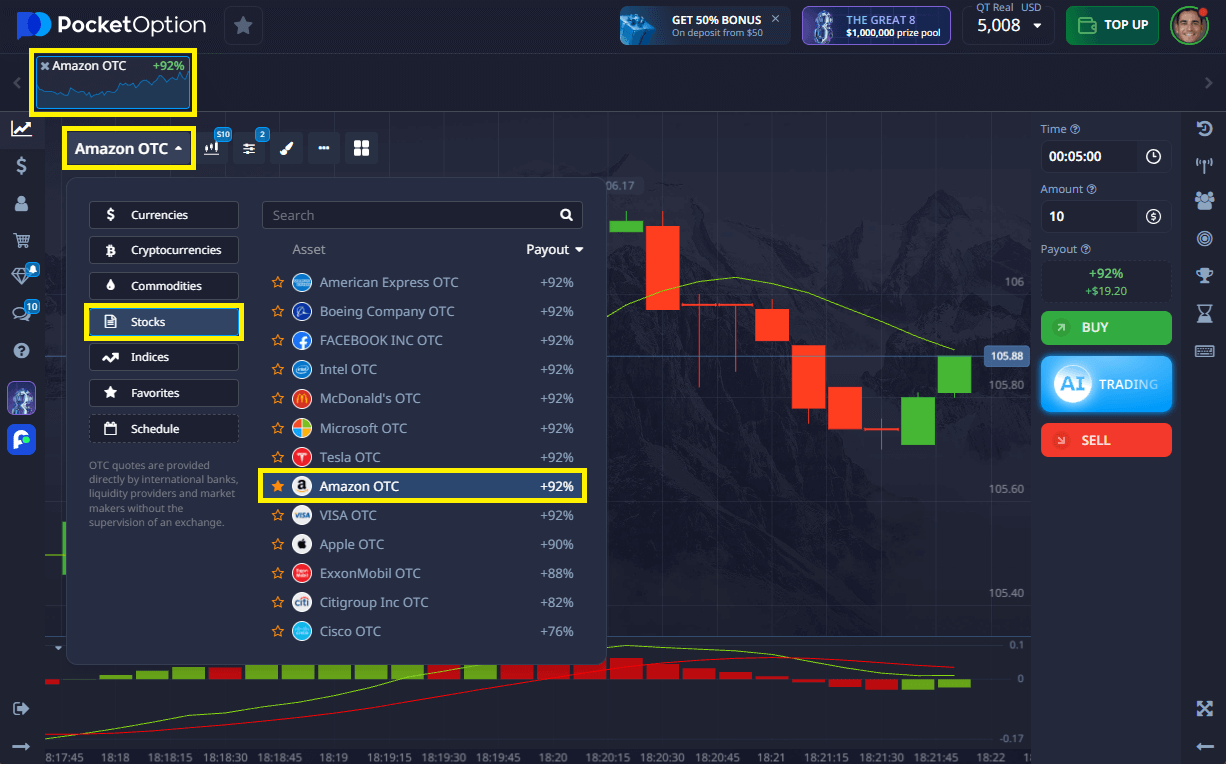Open the shopping cart market icon
This screenshot has height=764, width=1226.
point(21,240)
